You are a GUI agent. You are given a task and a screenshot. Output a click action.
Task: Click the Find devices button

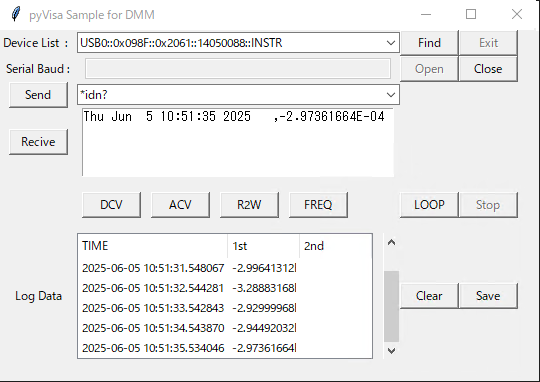[x=429, y=43]
